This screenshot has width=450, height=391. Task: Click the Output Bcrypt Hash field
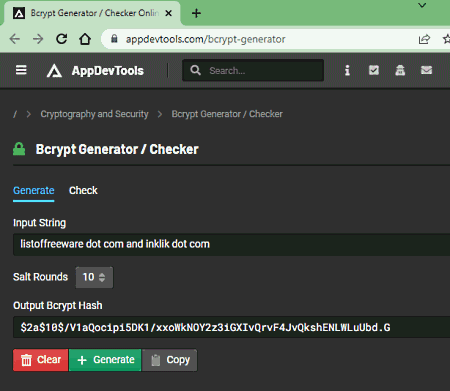[231, 327]
